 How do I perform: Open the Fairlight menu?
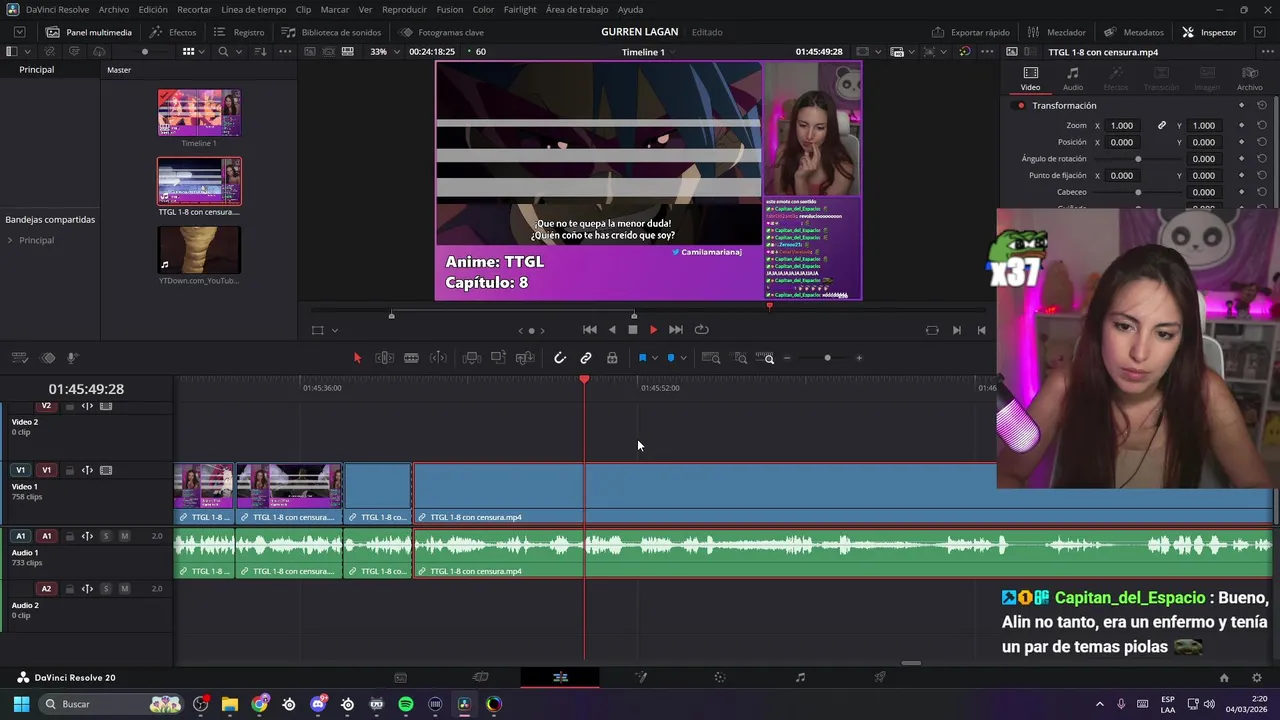(519, 9)
